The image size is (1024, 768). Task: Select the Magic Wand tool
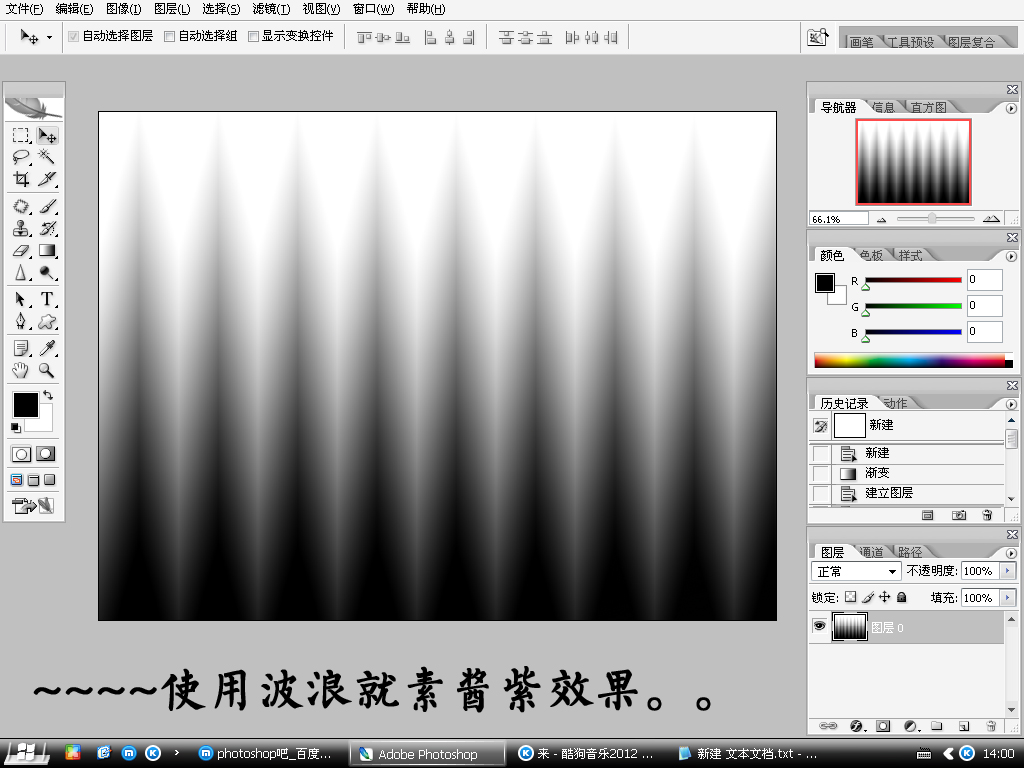[x=47, y=158]
